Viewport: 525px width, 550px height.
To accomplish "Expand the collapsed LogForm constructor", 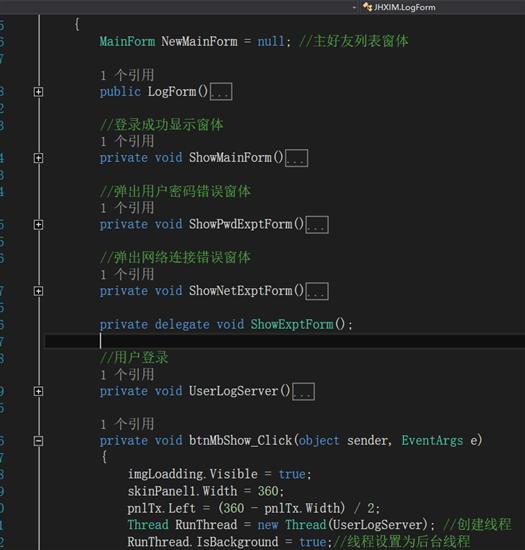I will click(x=38, y=92).
